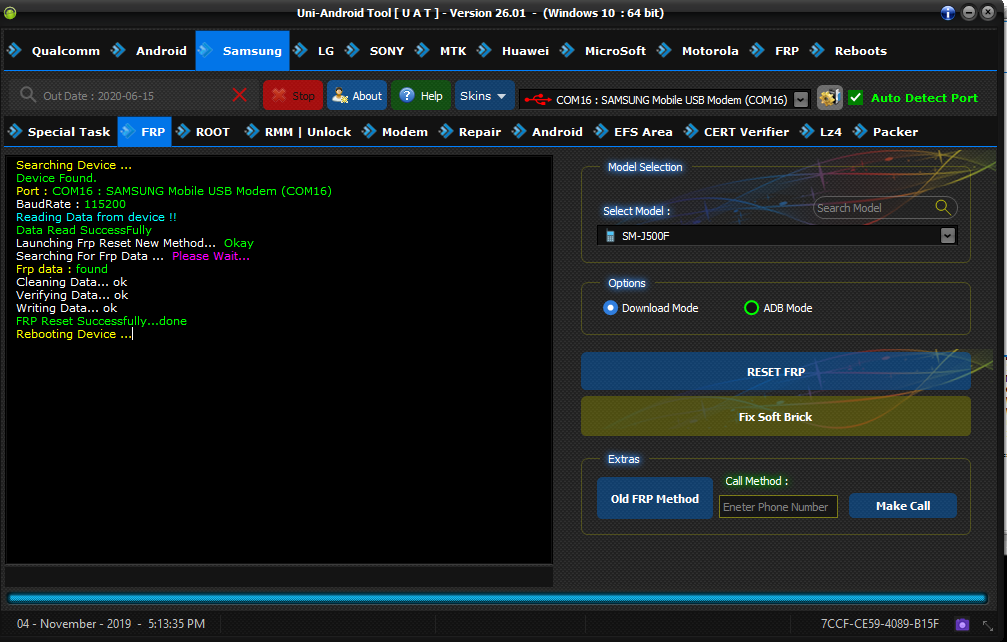The image size is (1007, 642).
Task: Click the green app logo icon
Action: tap(10, 13)
